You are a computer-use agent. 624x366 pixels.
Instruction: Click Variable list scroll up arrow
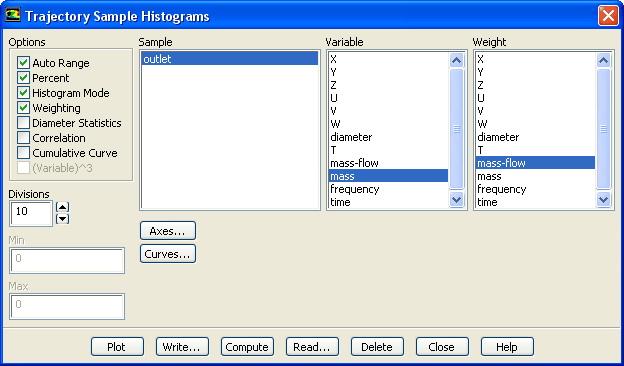(456, 60)
